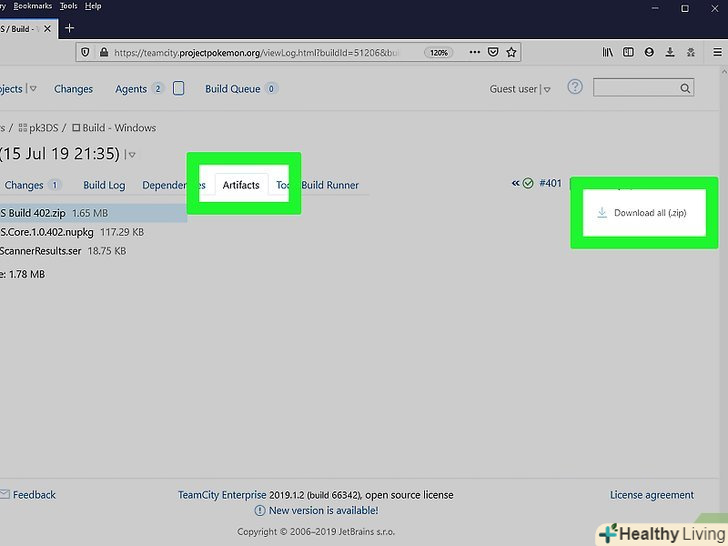The image size is (728, 546).
Task: Click the '1.65 MB' file size text
Action: [90, 213]
